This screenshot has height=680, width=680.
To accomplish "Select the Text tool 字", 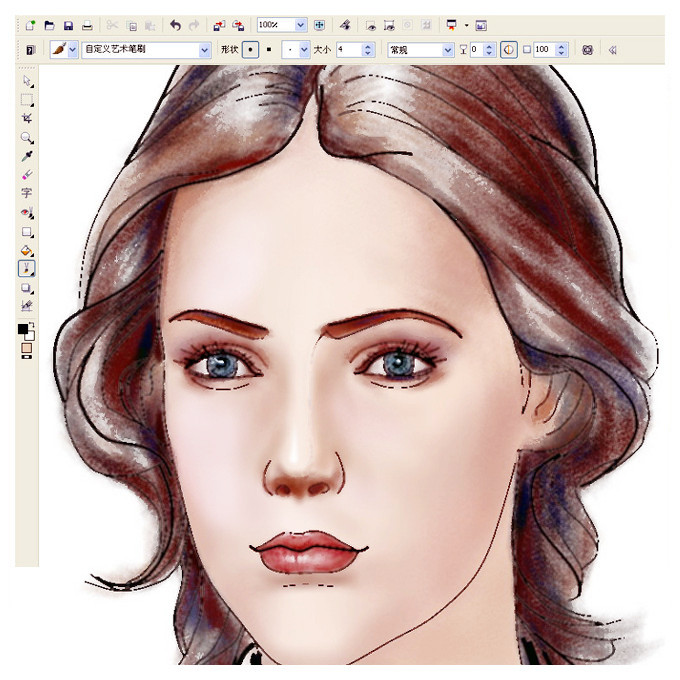I will [x=27, y=193].
